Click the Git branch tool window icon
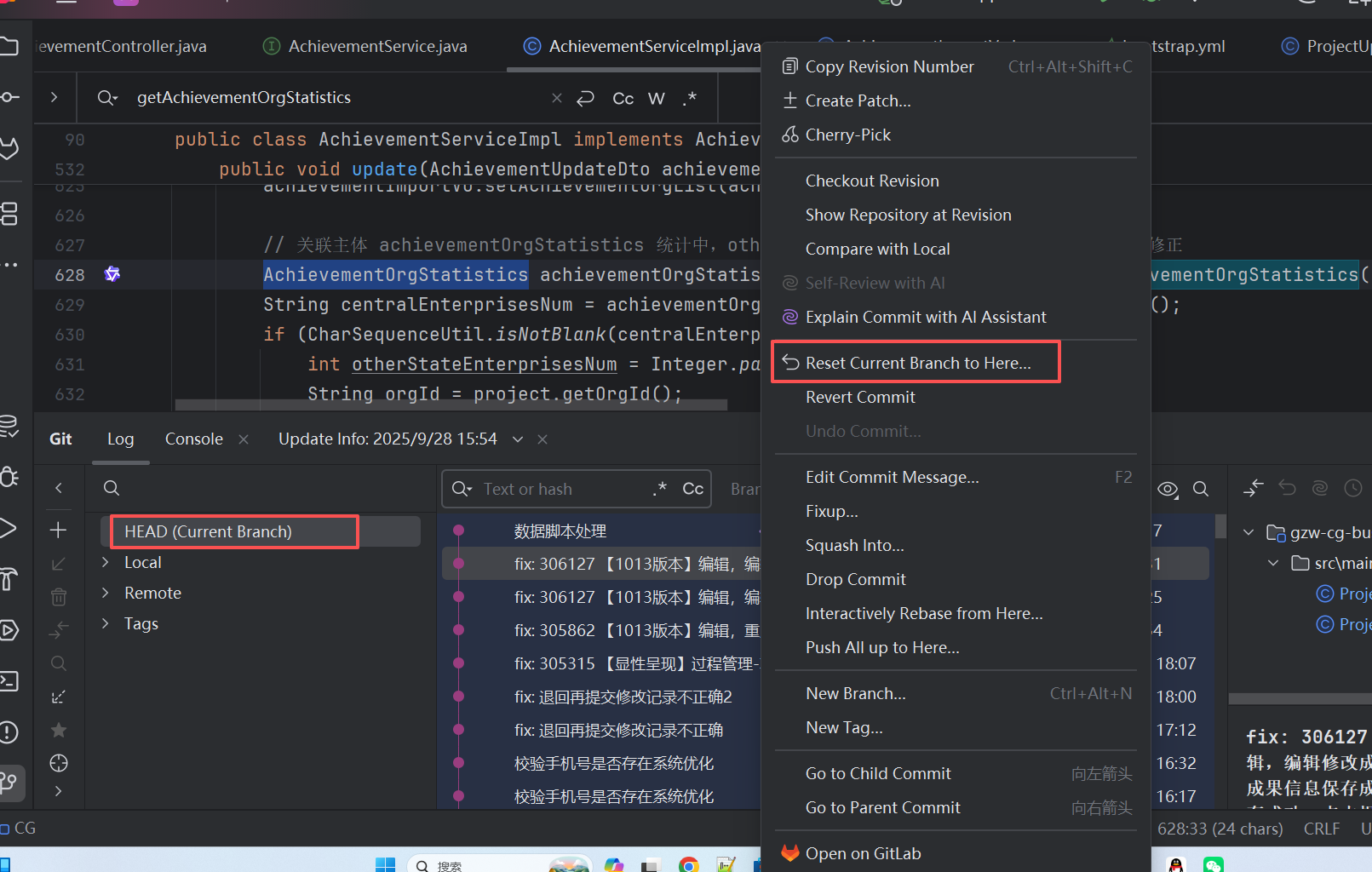The width and height of the screenshot is (1372, 872). pyautogui.click(x=10, y=783)
